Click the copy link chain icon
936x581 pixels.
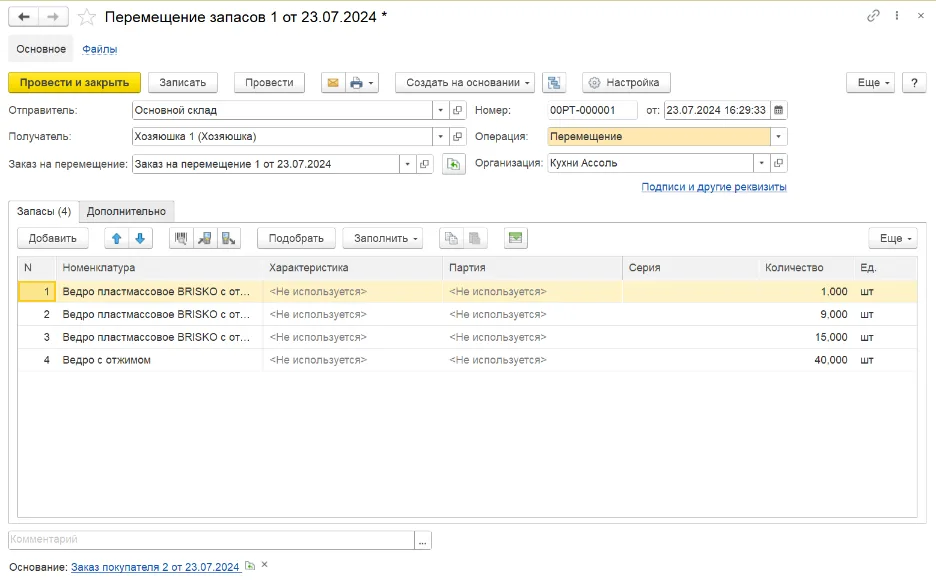coord(873,16)
